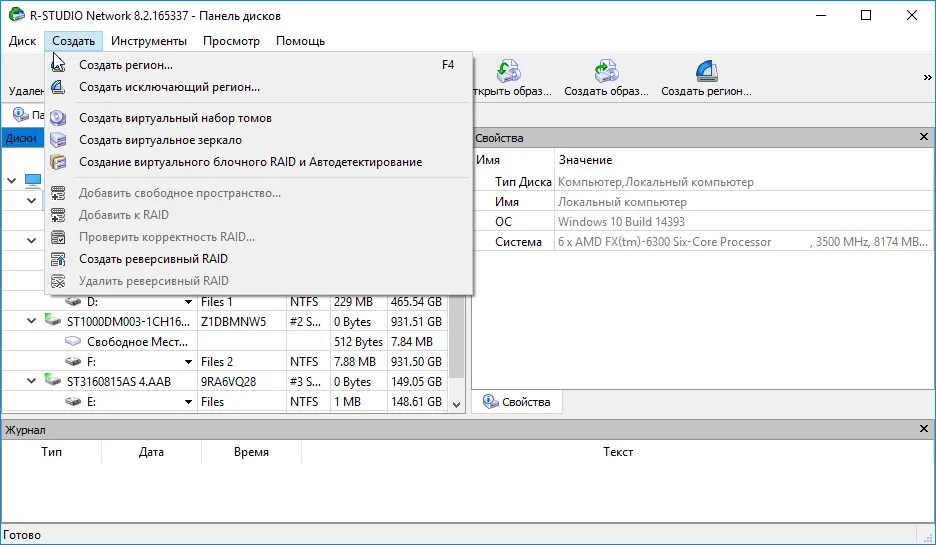
Task: Click the 465.54 GB size cell
Action: click(417, 302)
